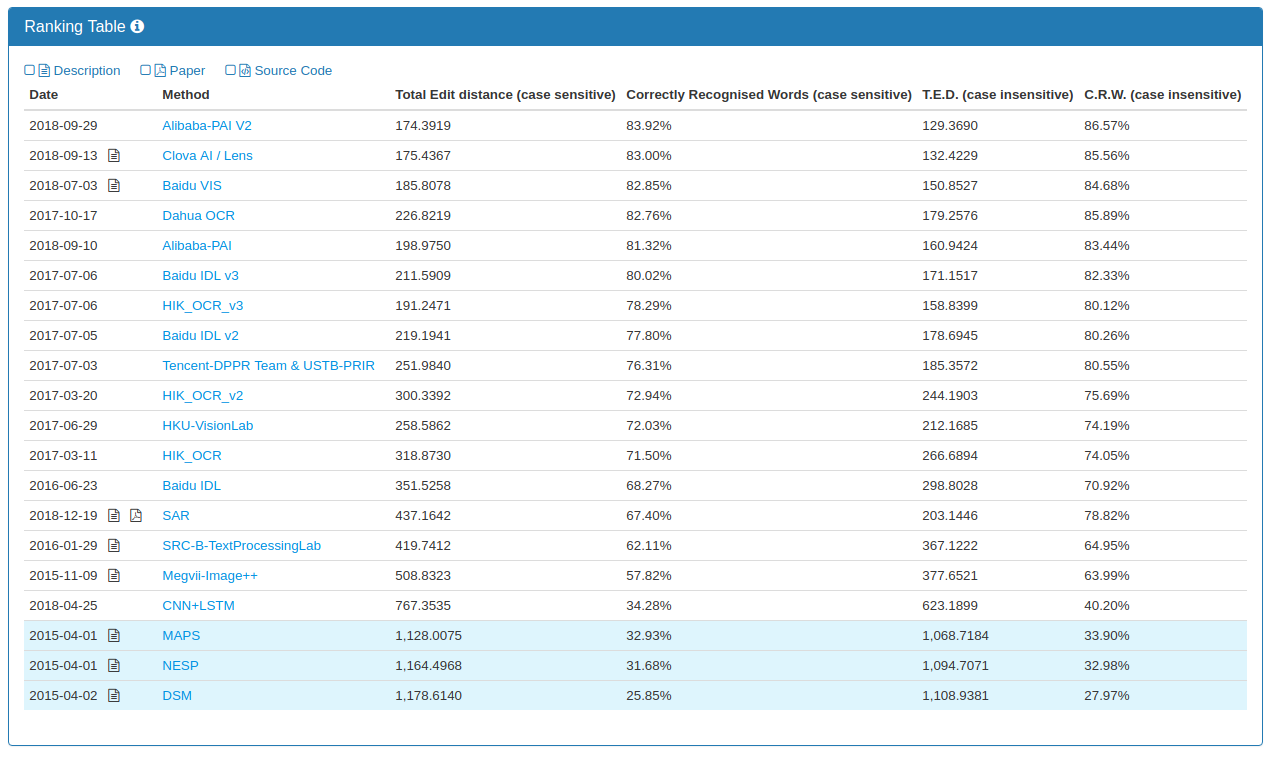
Task: Open the Alibaba-PAI method dated 2018-09-10
Action: 197,245
